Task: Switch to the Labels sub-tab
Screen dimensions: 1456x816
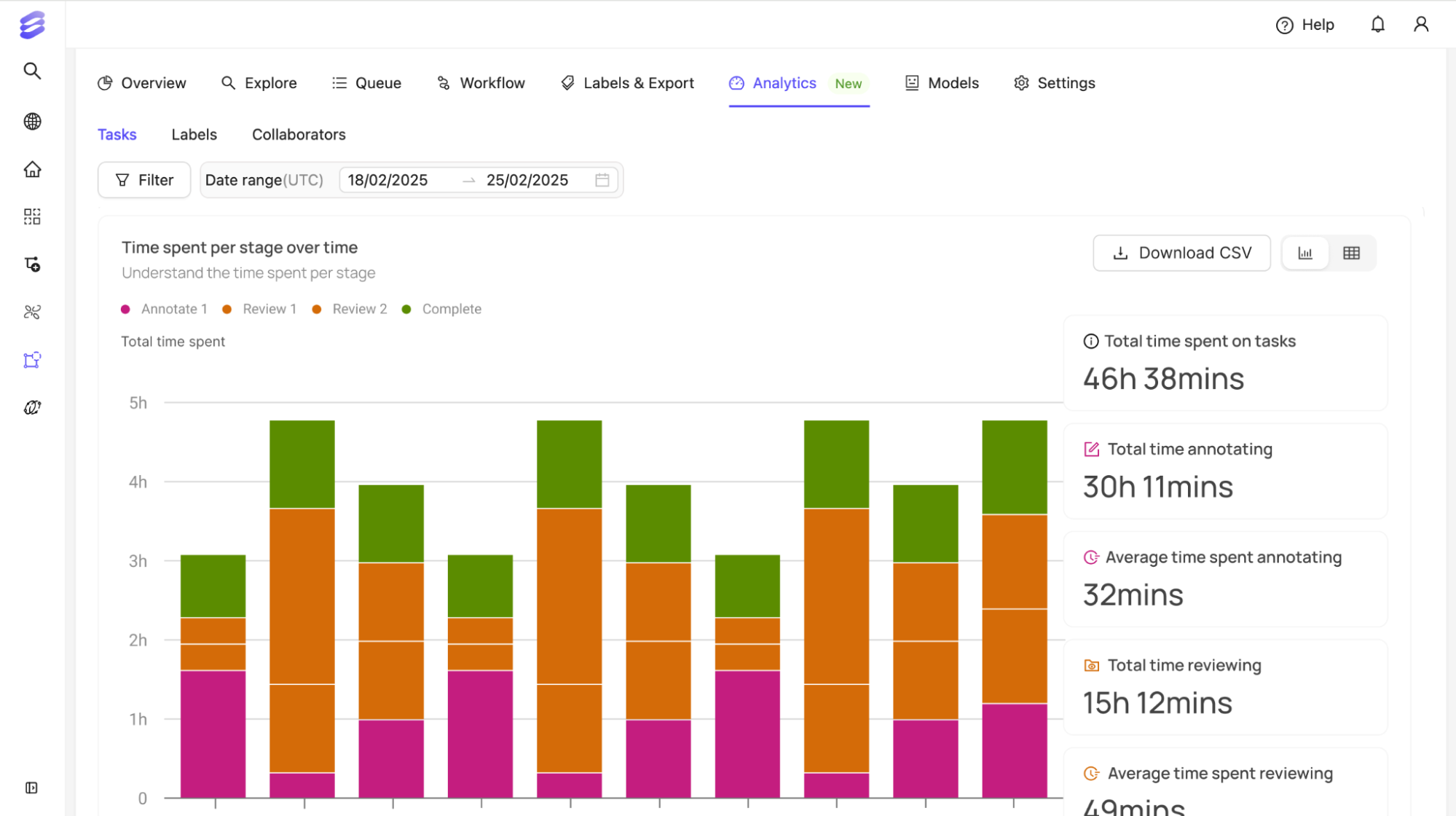Action: [194, 135]
